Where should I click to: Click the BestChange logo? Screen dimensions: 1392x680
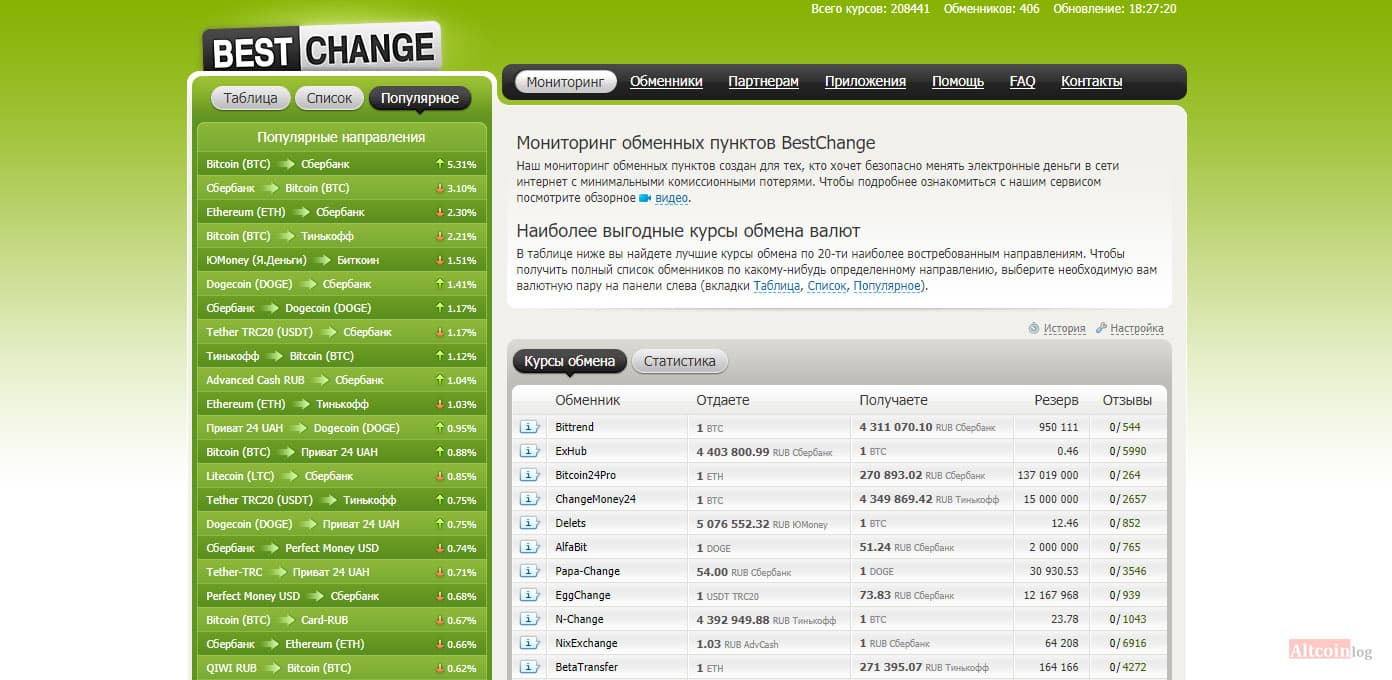pos(321,48)
